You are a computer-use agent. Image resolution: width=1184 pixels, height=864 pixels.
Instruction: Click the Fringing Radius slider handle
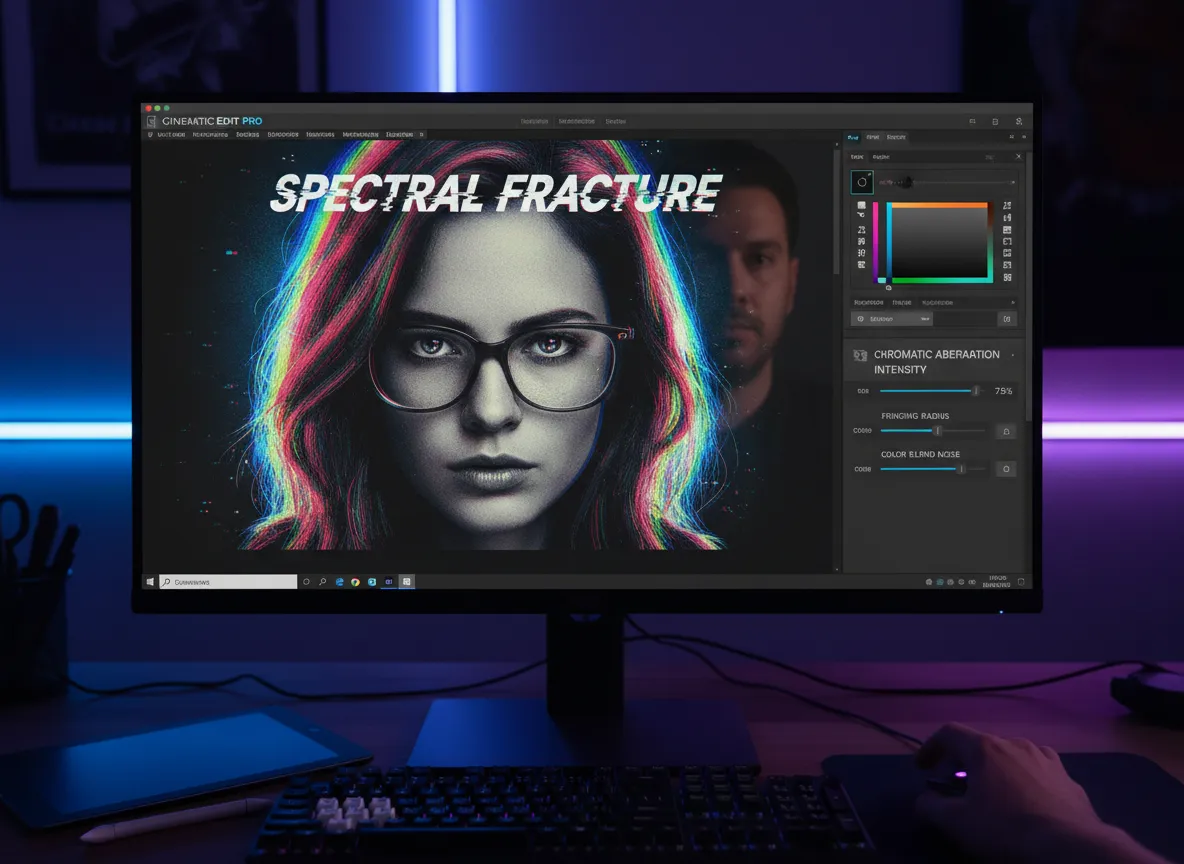point(937,431)
